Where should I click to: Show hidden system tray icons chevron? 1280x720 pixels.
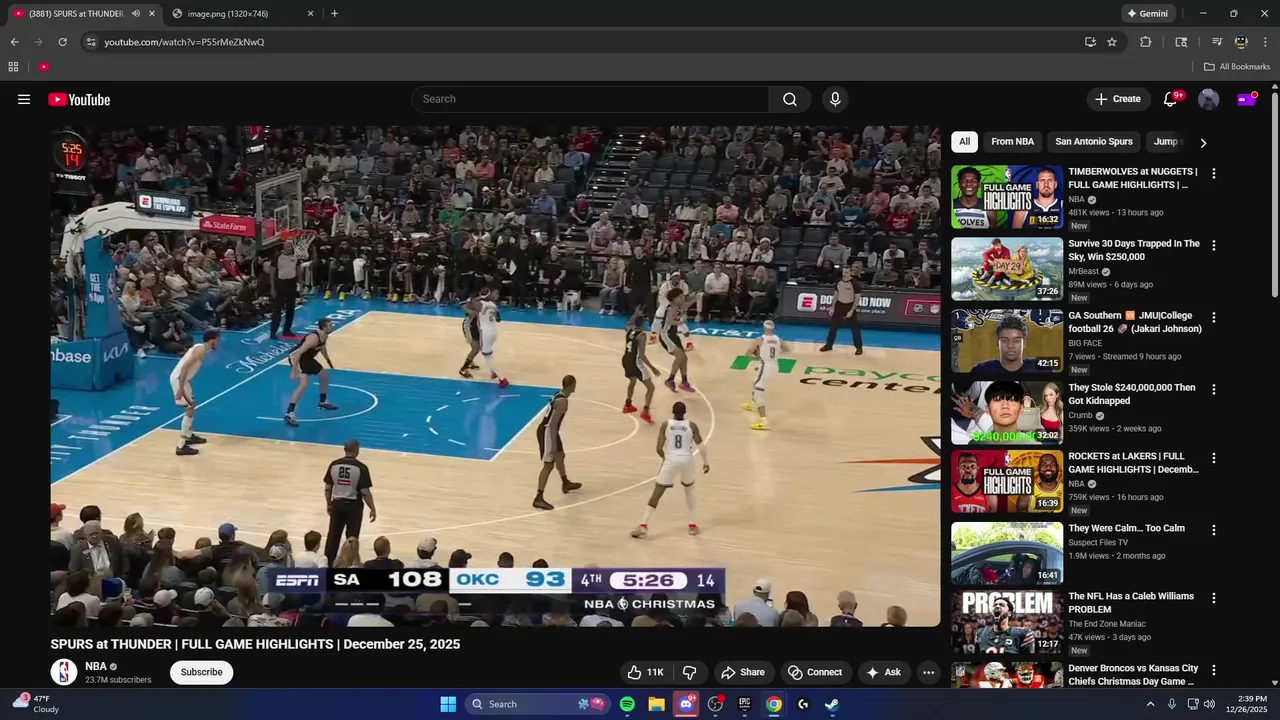(x=1150, y=704)
